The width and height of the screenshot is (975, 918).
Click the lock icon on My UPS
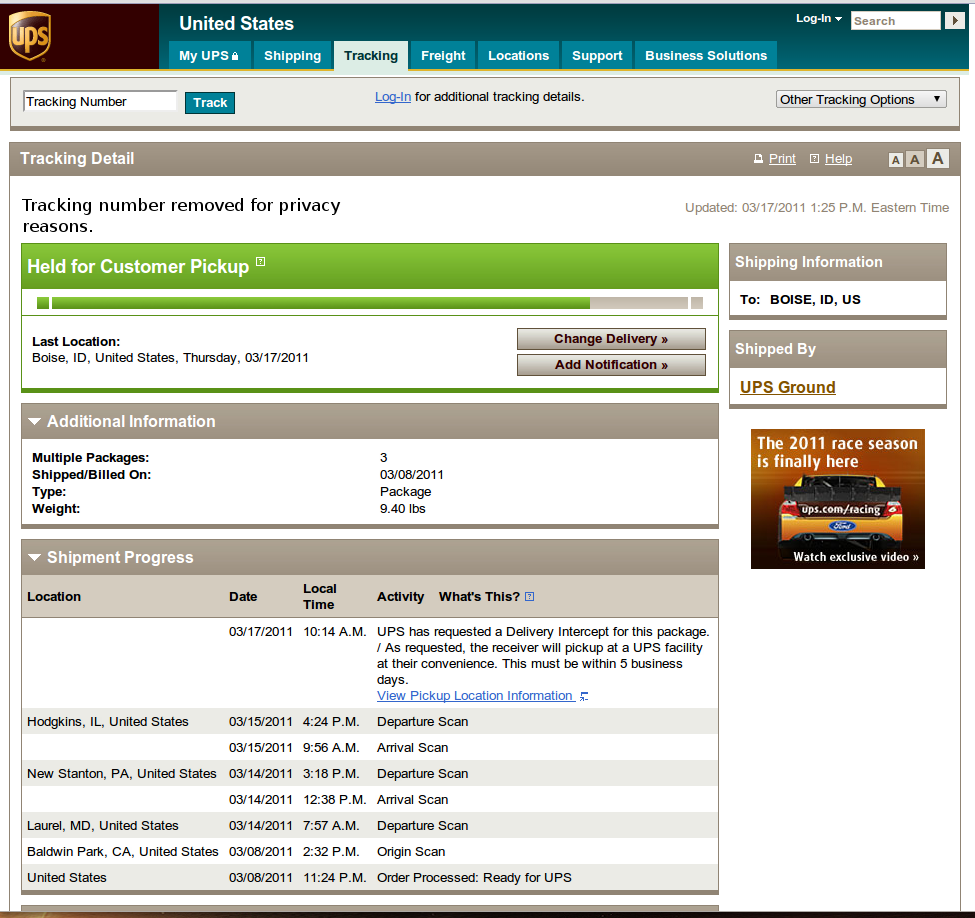click(x=235, y=56)
